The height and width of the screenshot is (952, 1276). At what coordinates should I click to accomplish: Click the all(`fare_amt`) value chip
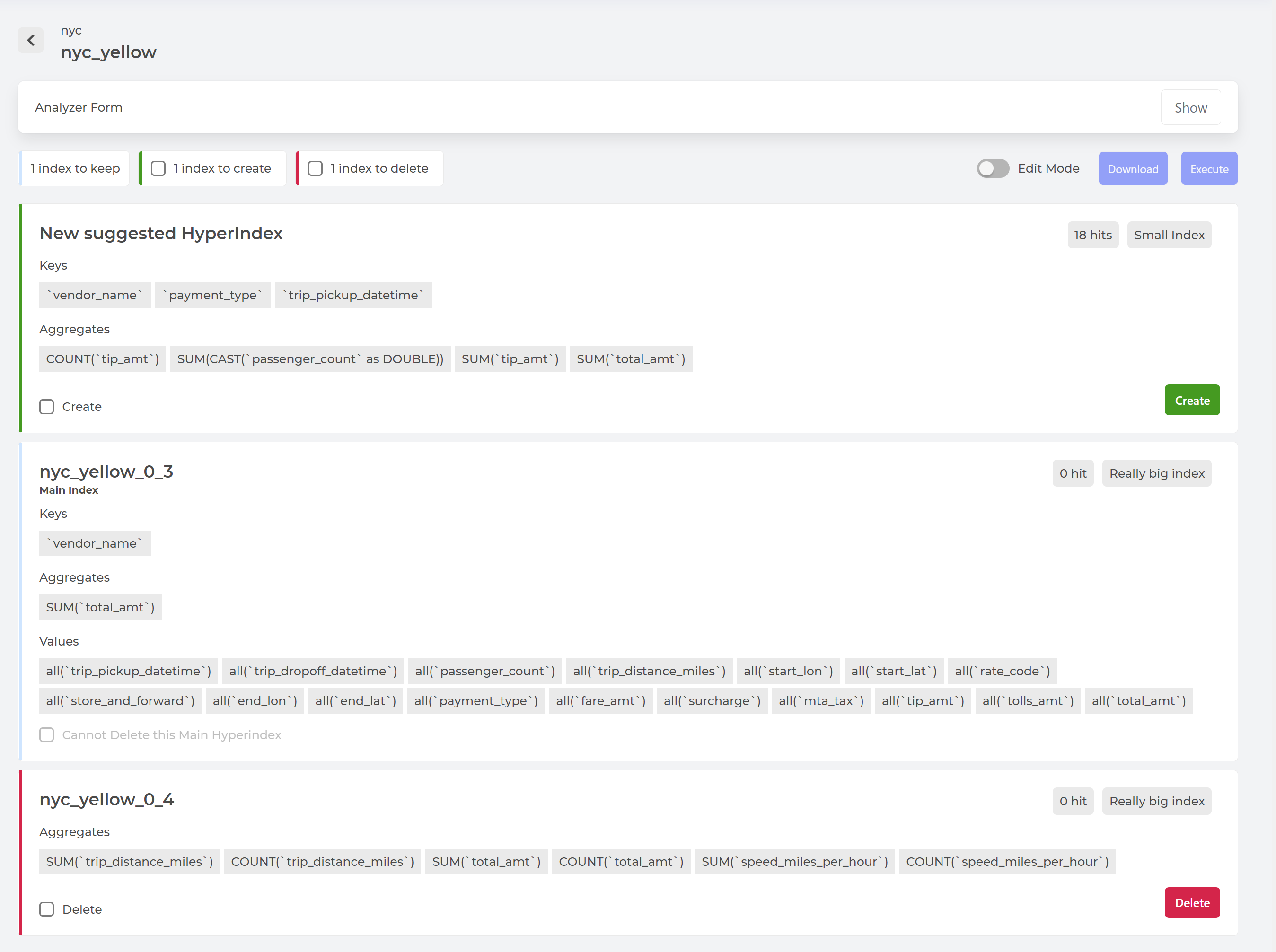[601, 701]
